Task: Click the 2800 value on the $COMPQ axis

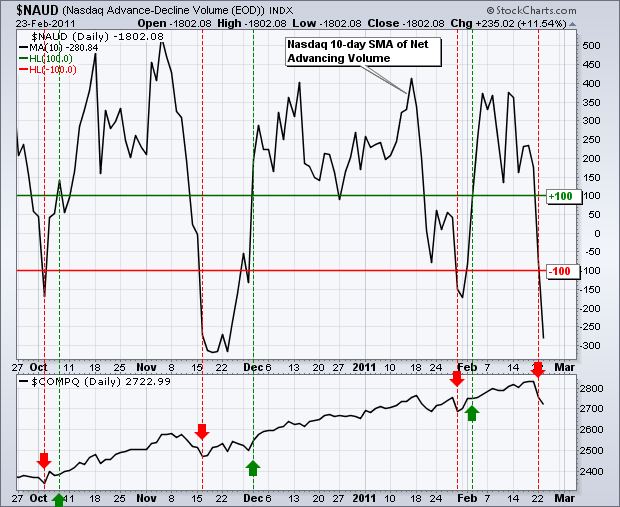Action: [x=592, y=388]
